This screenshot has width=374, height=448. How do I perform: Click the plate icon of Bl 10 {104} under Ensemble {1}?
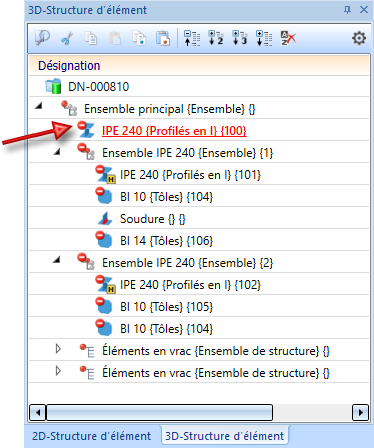[x=104, y=196]
